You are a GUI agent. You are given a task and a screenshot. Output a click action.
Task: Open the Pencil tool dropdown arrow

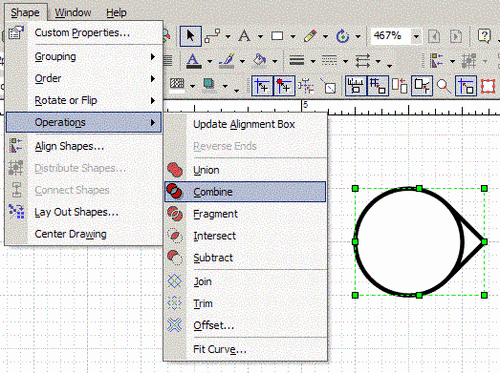[325, 36]
